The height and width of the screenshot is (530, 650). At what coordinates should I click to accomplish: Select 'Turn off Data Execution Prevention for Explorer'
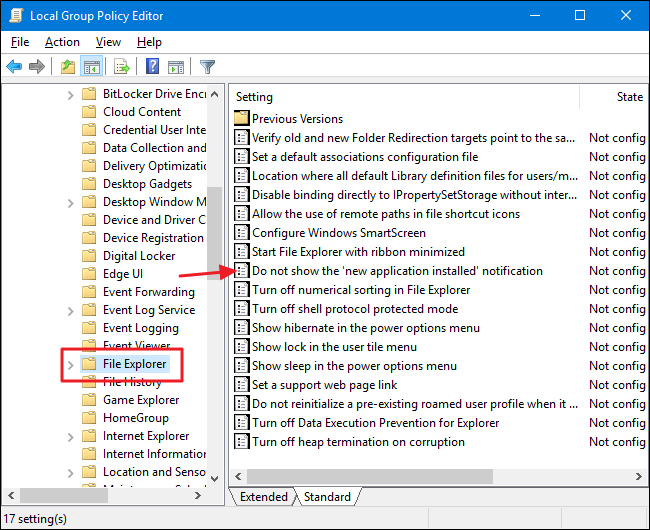[x=376, y=423]
